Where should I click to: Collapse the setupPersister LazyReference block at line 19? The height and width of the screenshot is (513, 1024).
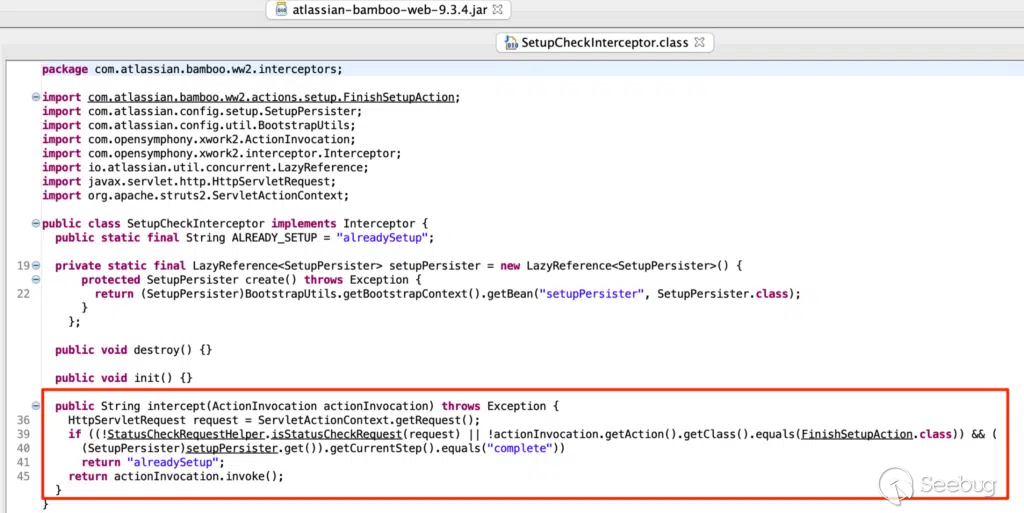tap(36, 266)
